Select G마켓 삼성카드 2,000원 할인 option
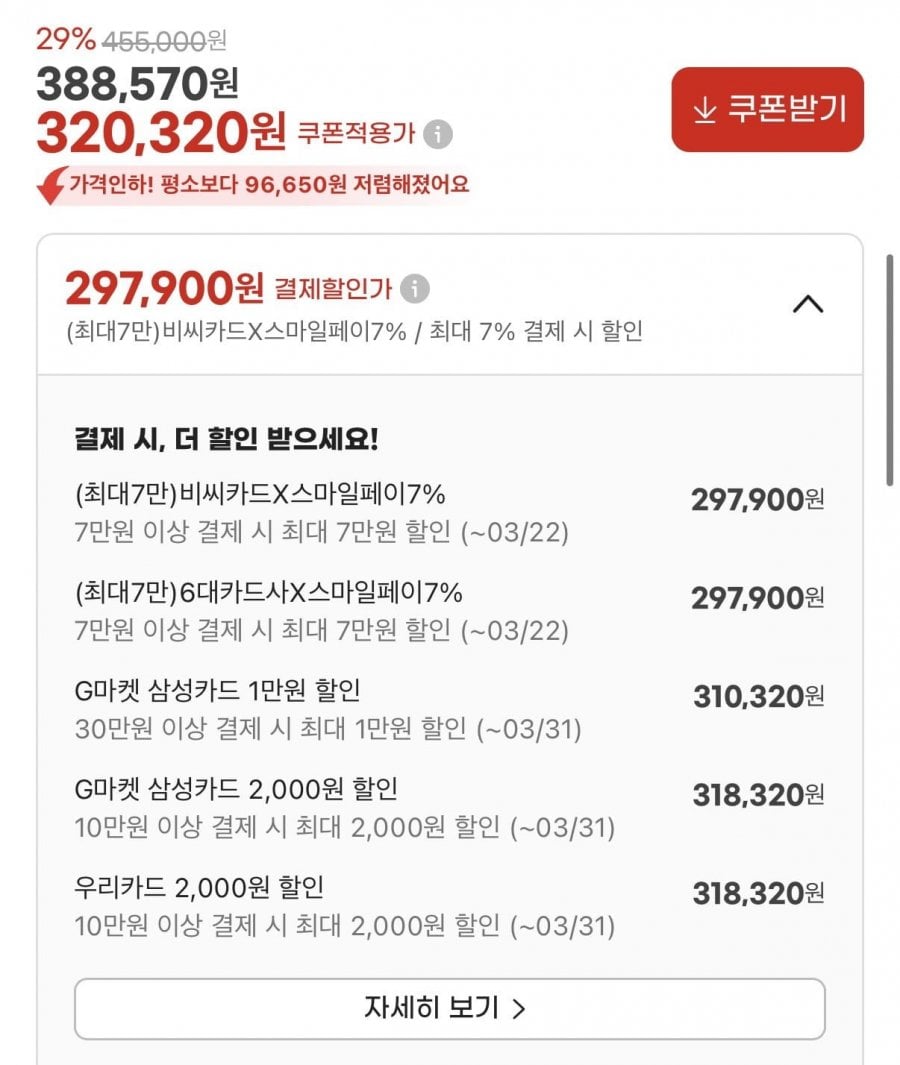 (x=236, y=789)
